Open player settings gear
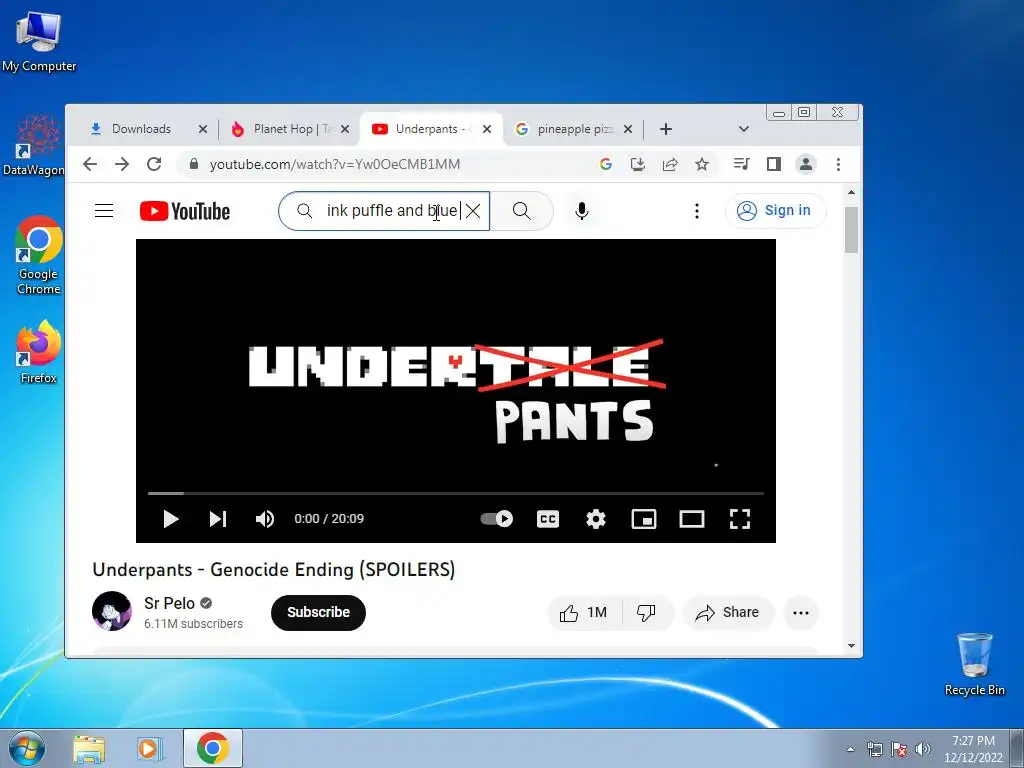 (596, 519)
